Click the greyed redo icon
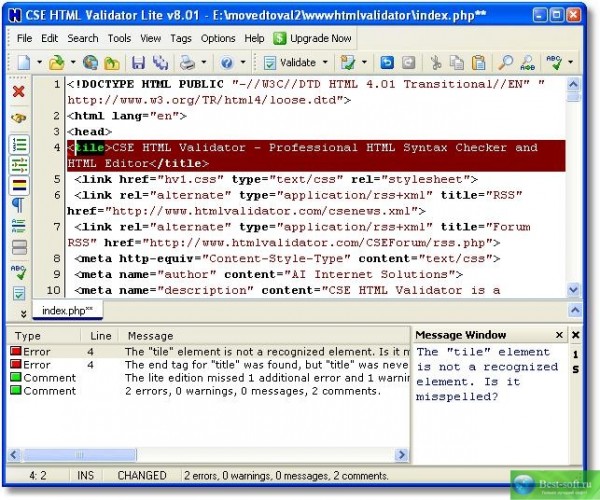Image resolution: width=600 pixels, height=500 pixels. point(409,62)
